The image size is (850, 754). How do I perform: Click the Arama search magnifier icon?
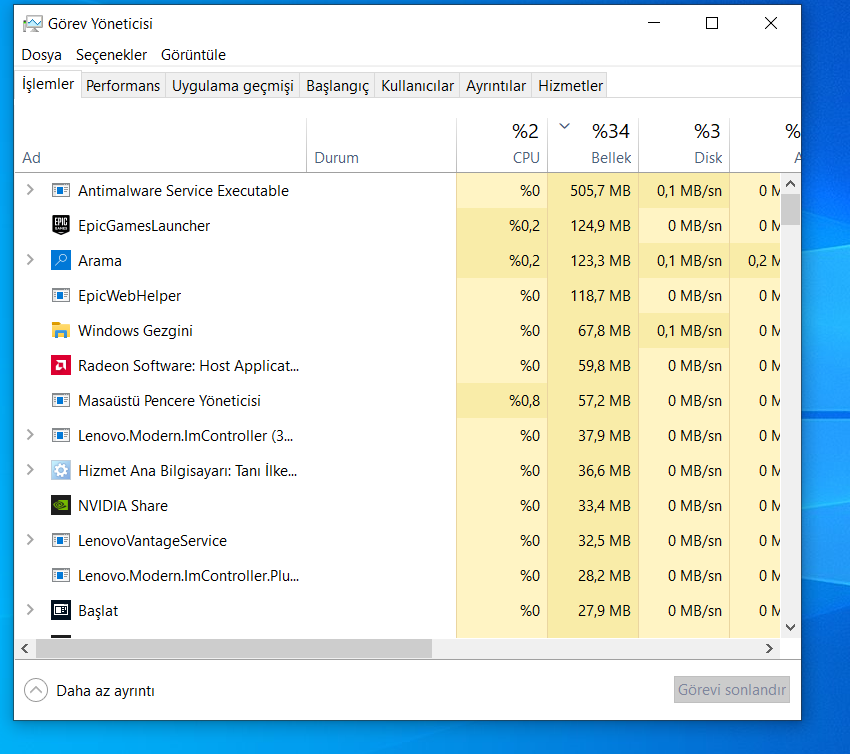click(61, 260)
